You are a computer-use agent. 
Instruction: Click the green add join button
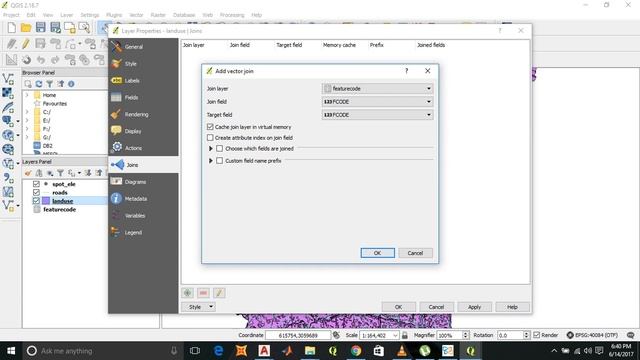click(188, 293)
